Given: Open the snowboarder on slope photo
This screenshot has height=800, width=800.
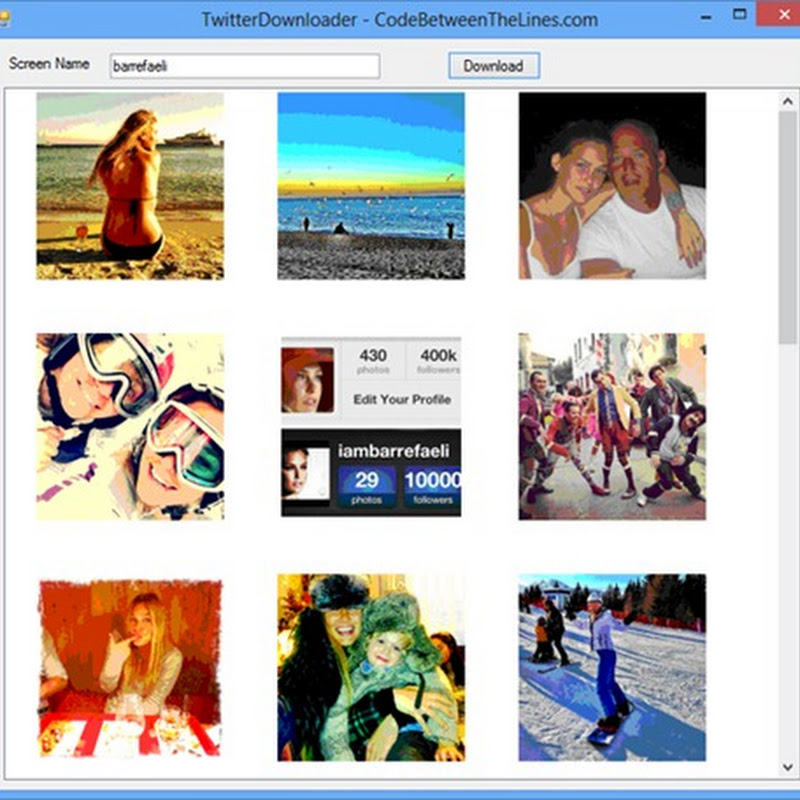Looking at the screenshot, I should (x=612, y=667).
